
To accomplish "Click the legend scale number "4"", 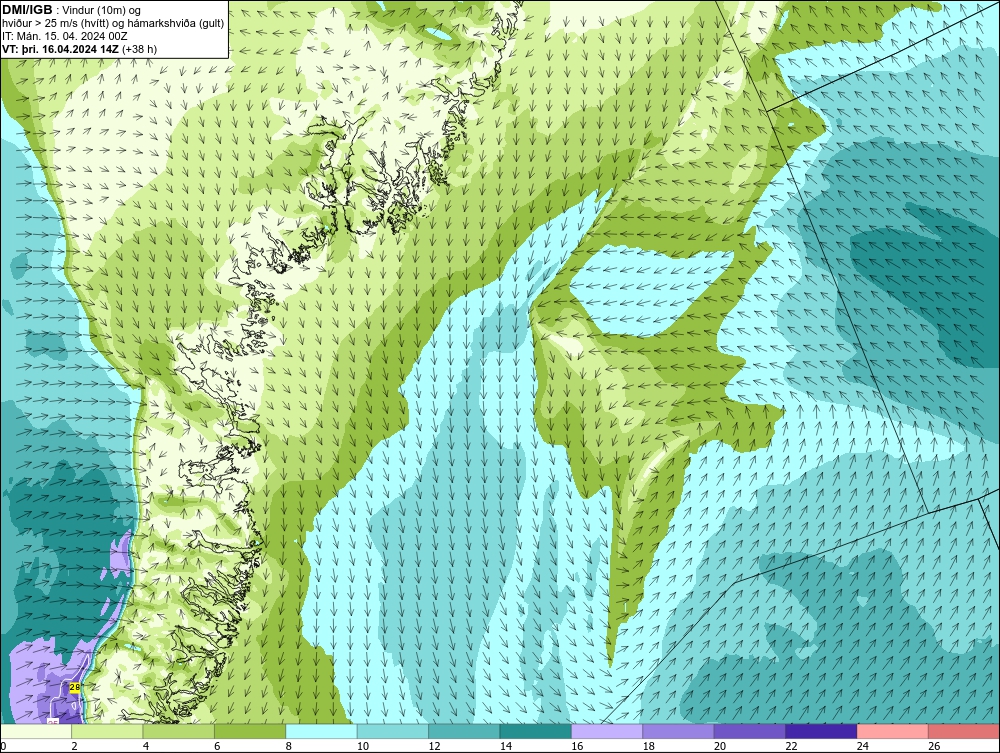I will [x=146, y=746].
